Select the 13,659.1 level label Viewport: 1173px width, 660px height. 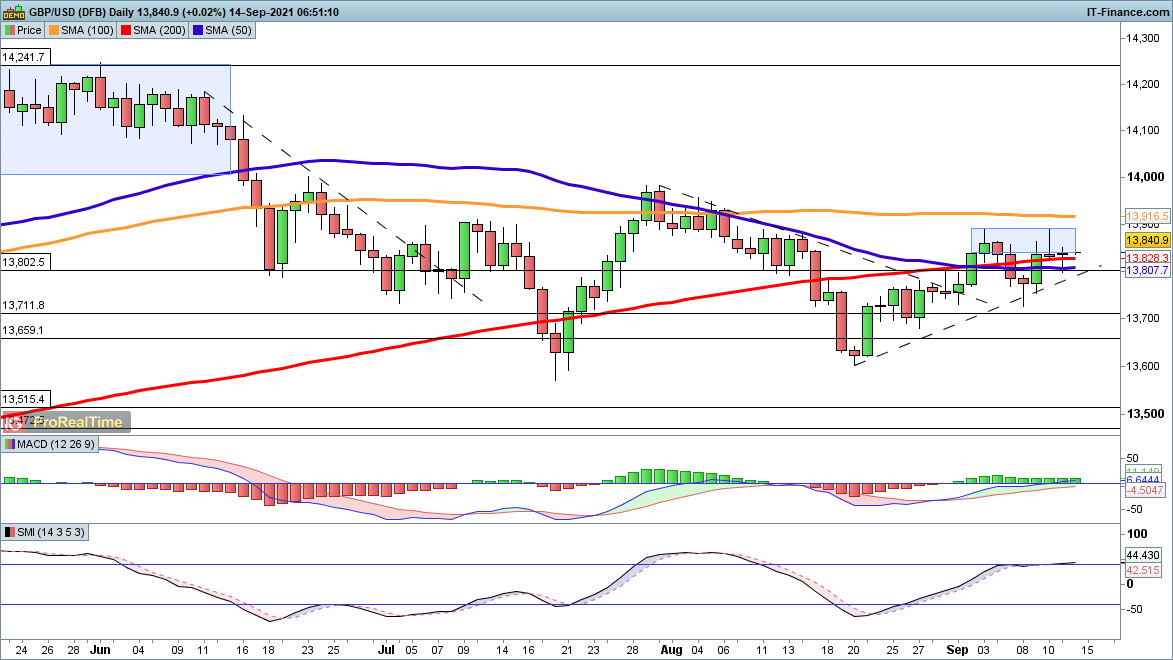pyautogui.click(x=24, y=330)
